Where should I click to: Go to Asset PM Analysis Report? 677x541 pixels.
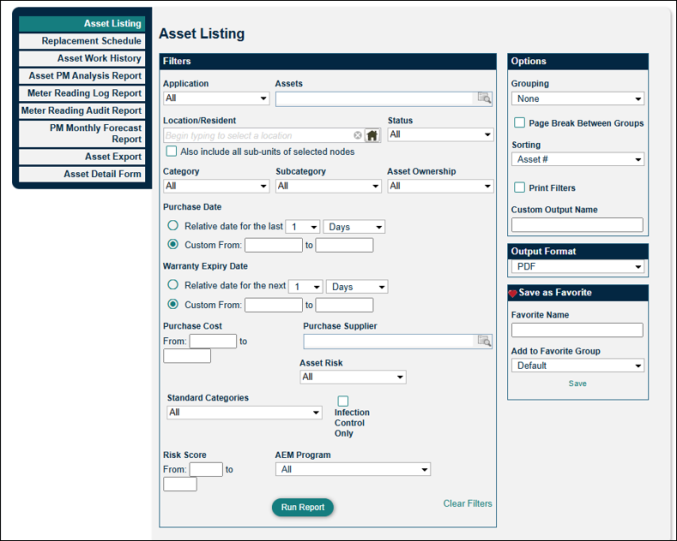(x=82, y=76)
